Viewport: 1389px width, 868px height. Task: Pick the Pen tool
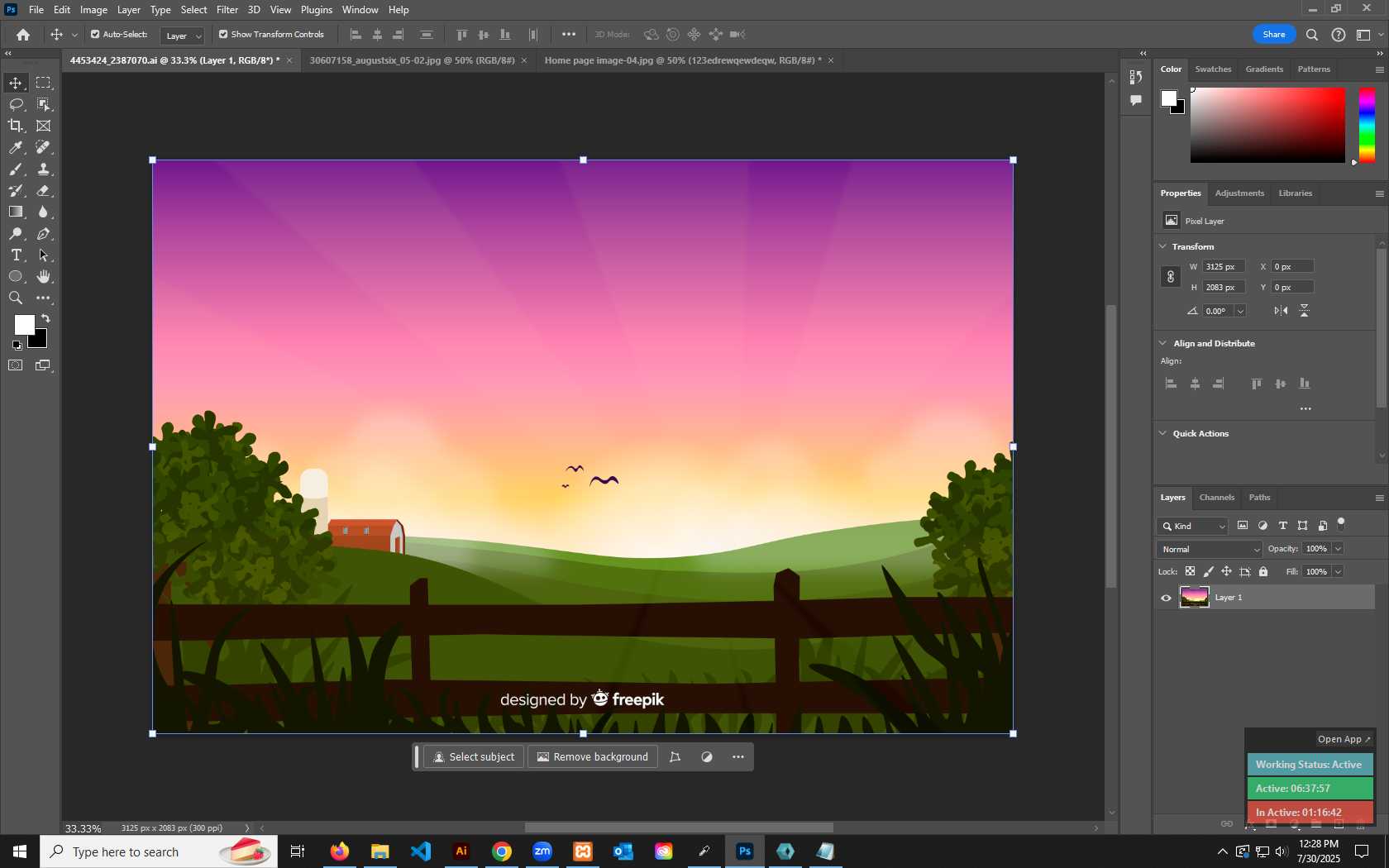click(43, 234)
